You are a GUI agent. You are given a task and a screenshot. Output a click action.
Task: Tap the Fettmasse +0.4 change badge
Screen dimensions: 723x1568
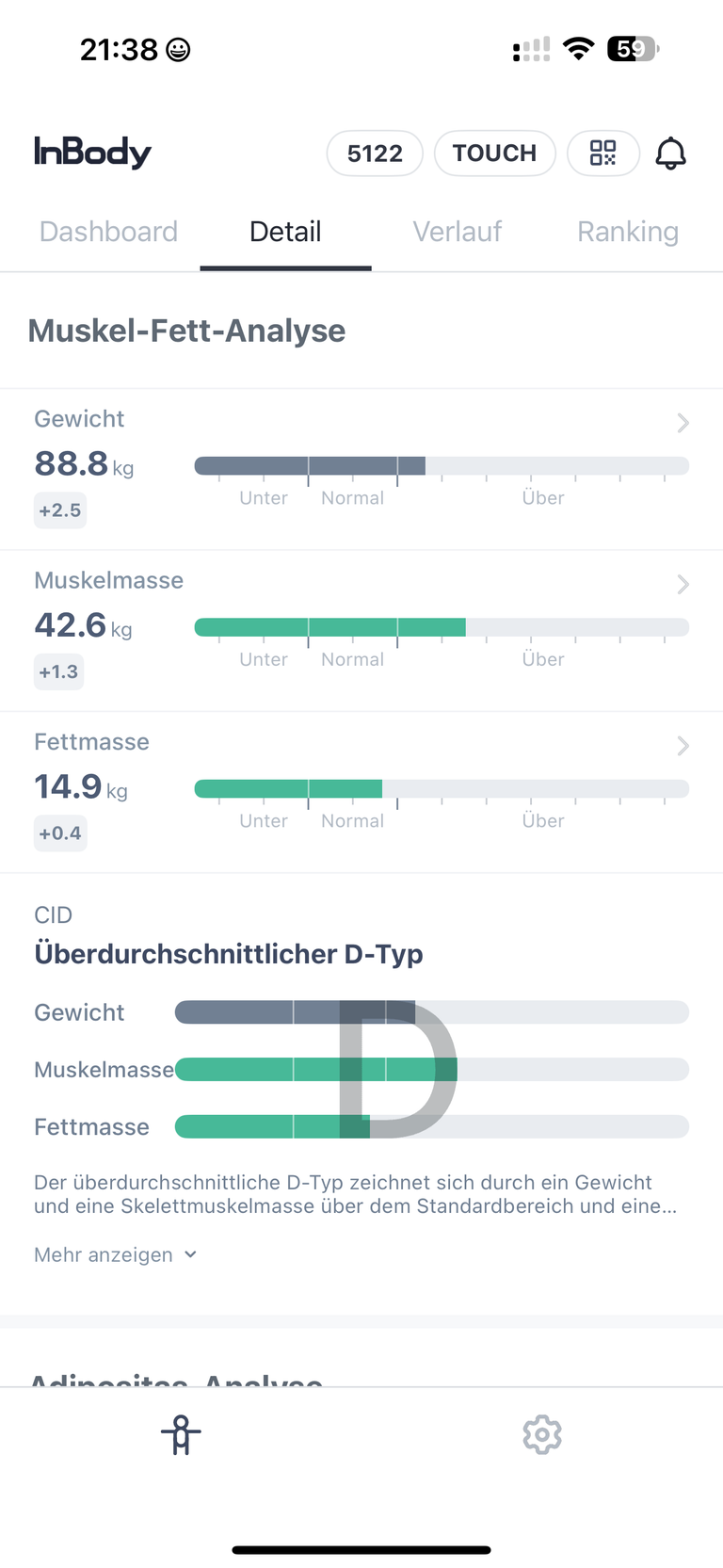coord(60,833)
